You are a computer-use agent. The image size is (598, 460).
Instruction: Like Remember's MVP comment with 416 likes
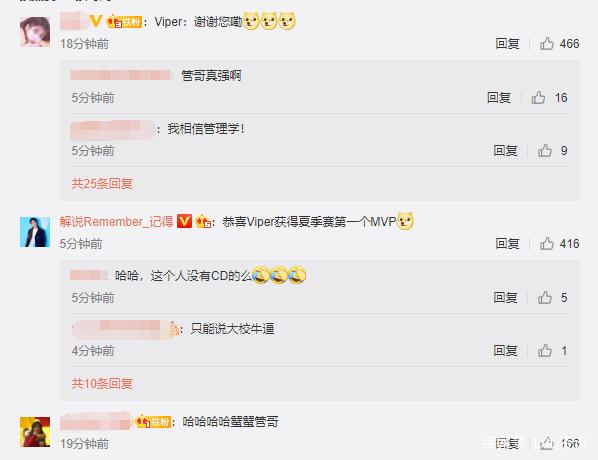547,243
